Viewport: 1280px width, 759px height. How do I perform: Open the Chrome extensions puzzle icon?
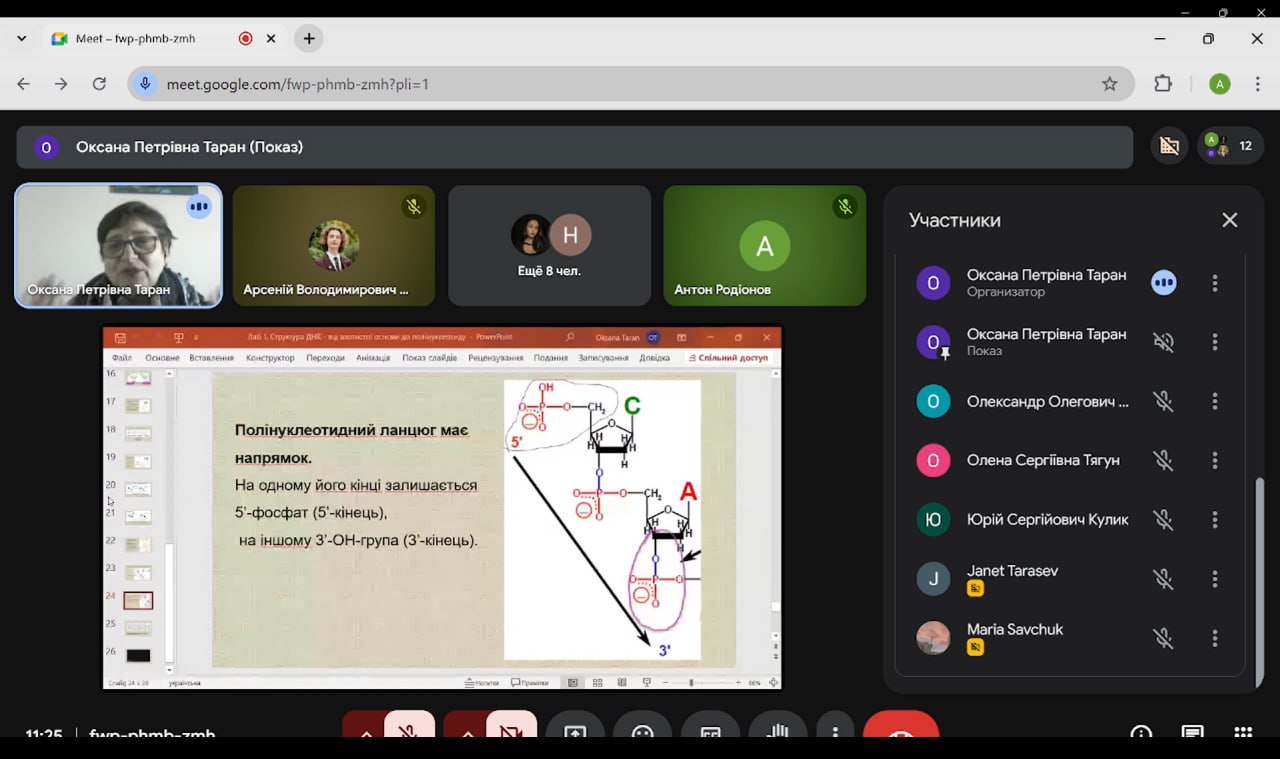pyautogui.click(x=1163, y=84)
